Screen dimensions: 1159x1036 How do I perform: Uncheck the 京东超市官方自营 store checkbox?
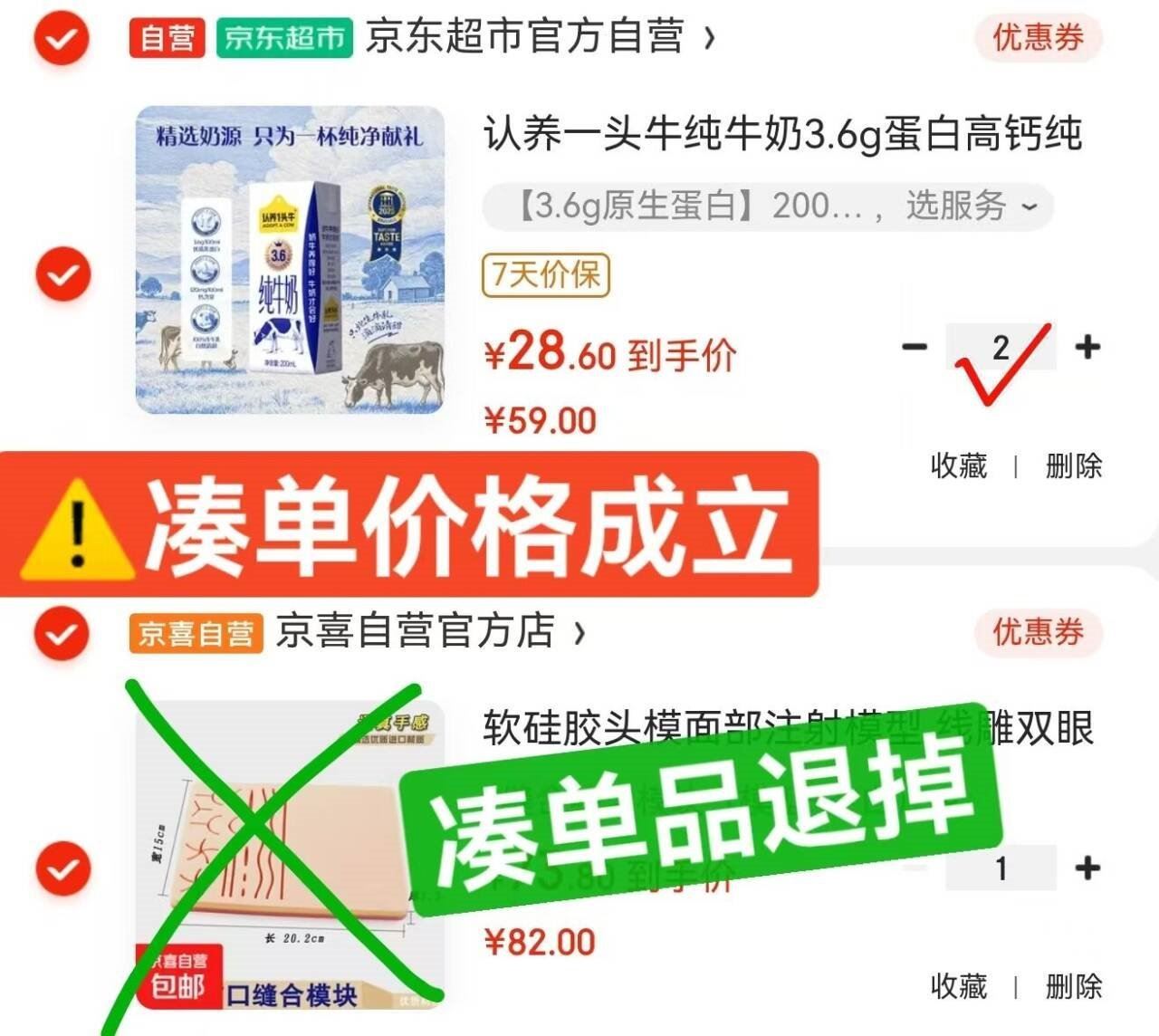point(62,38)
